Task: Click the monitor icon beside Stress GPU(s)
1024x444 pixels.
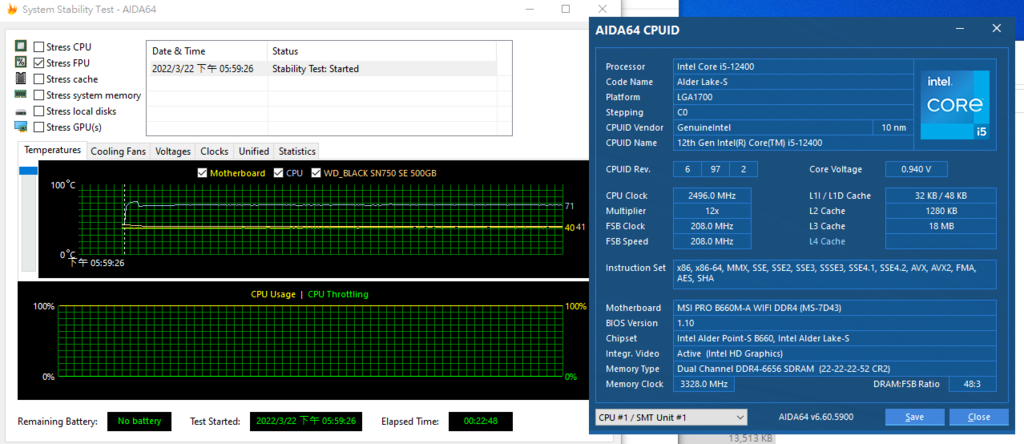Action: point(21,127)
